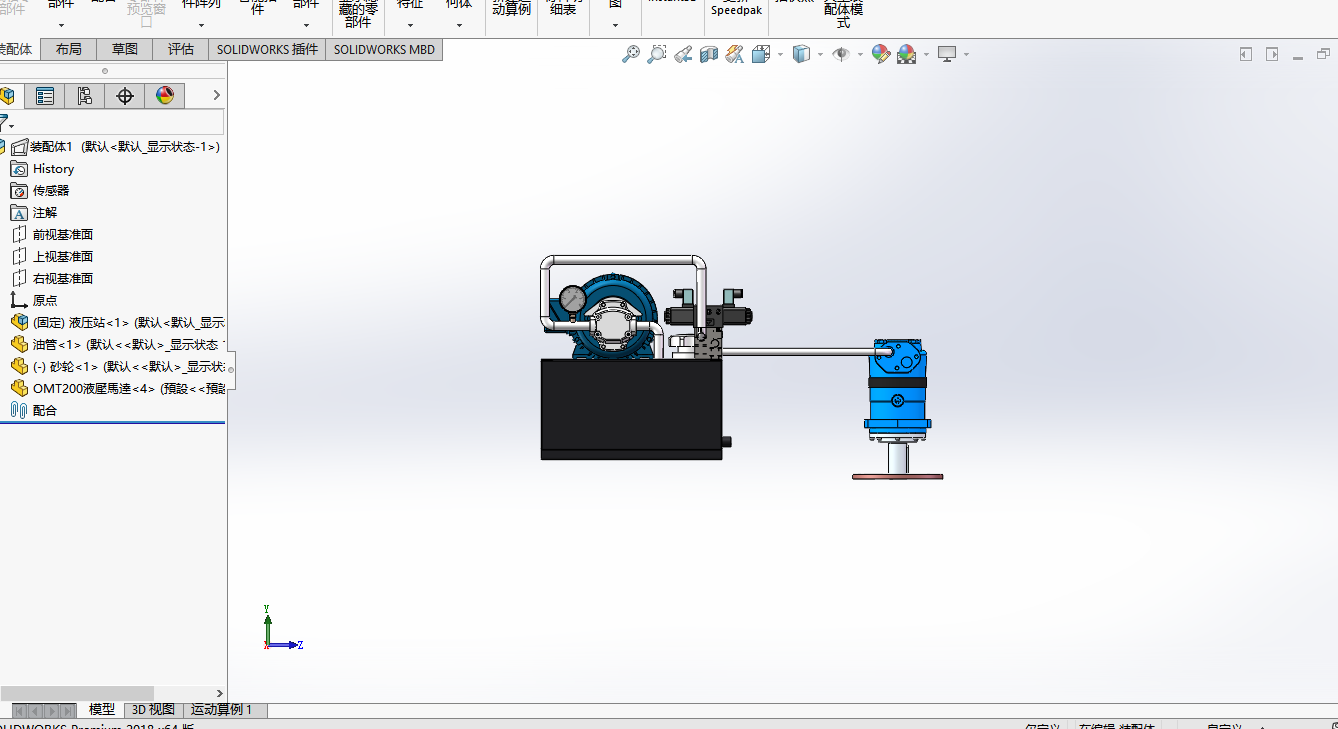Screen dimensions: 1338x729
Task: Click 预览窗口 toolbar button
Action: coord(146,12)
